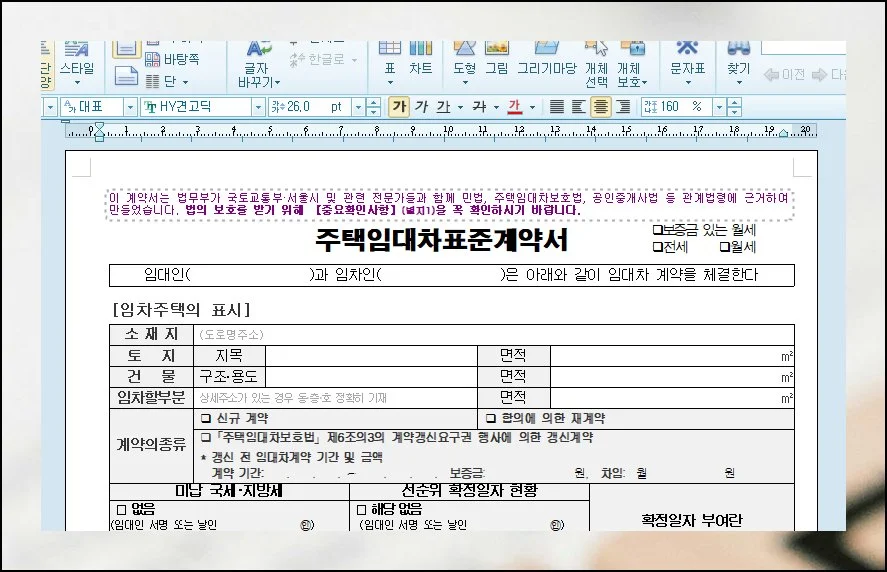Click the 그리기마당 button
Viewport: 887px width, 572px height.
pos(546,59)
